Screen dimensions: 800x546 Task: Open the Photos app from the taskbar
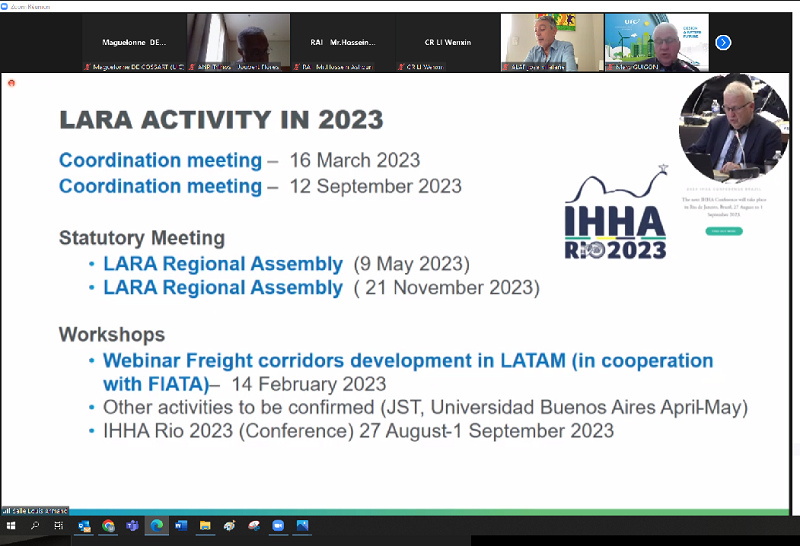[303, 526]
